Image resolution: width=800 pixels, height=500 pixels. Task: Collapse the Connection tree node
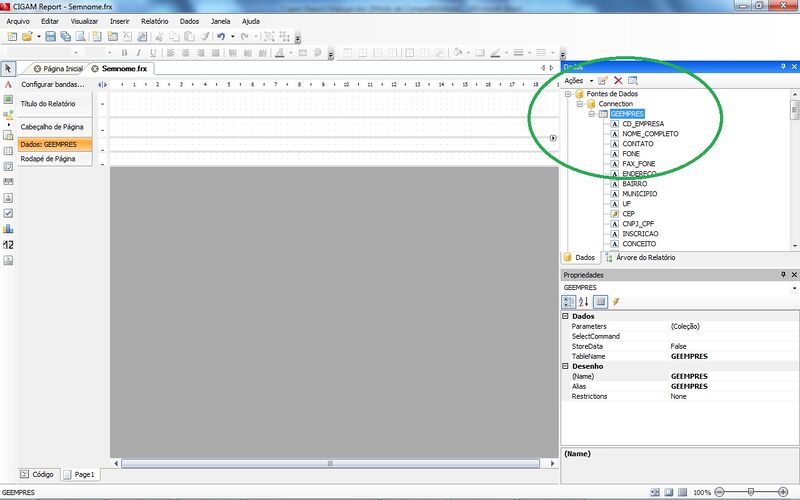[580, 104]
